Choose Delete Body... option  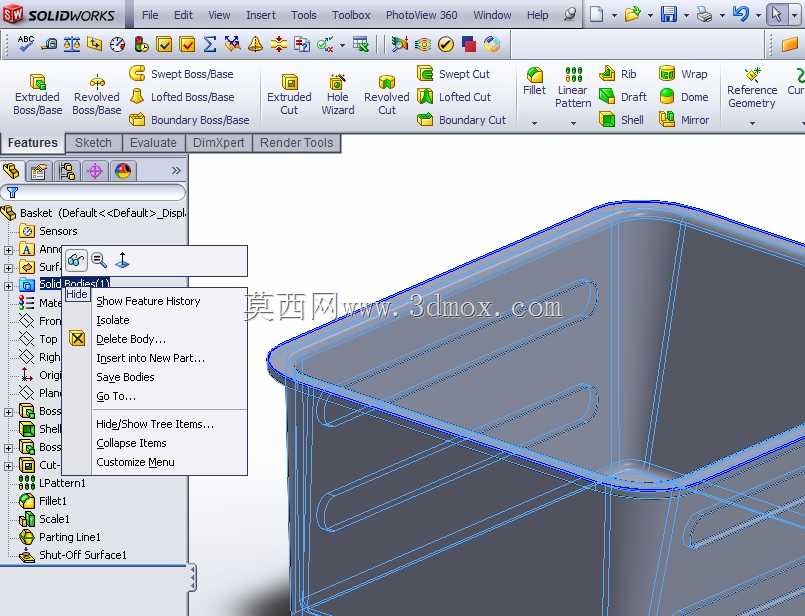click(x=131, y=339)
